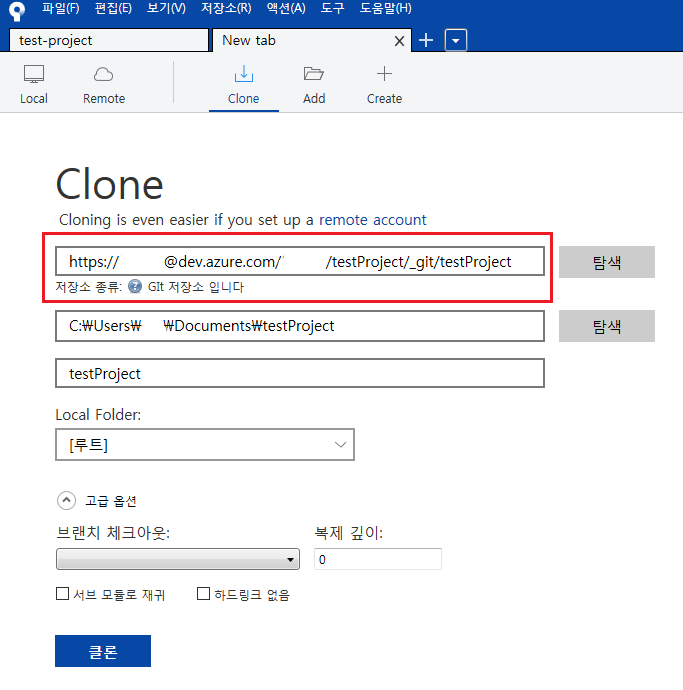Click the source URL input field
Viewport: 683px width, 690px height.
click(300, 261)
